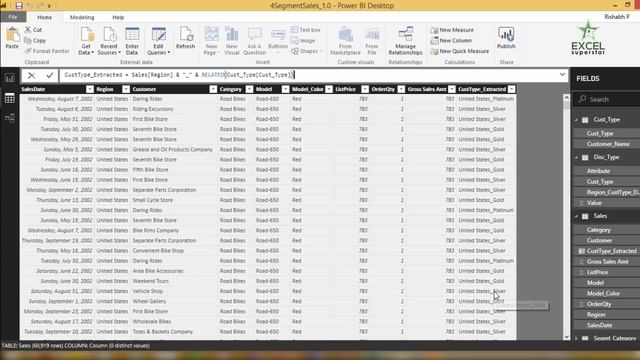This screenshot has width=640, height=360.
Task: Switch to Relationships view in sidebar
Action: [x=10, y=118]
